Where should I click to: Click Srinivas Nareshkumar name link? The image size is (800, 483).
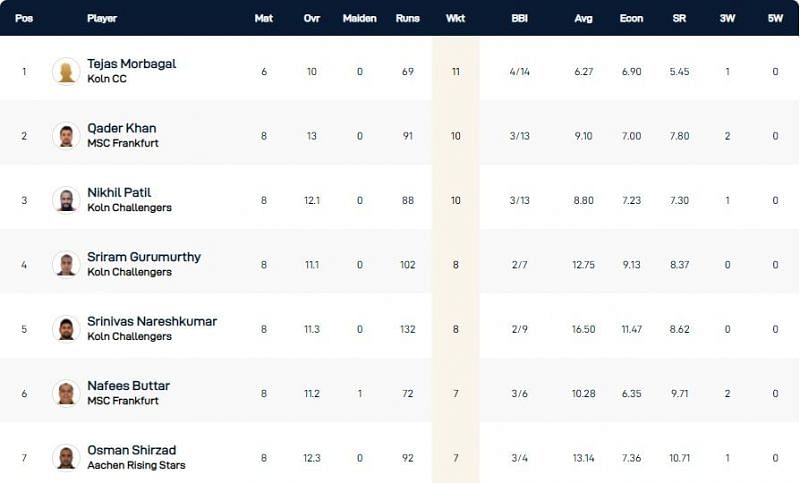151,321
